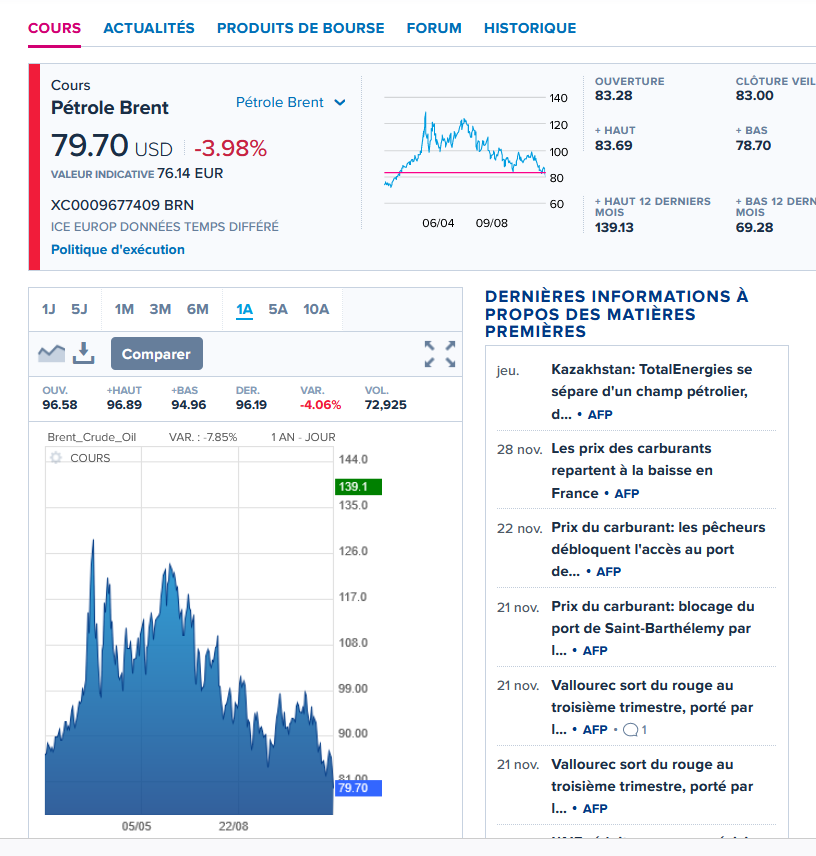Open comment bubble on Vallourec article
The height and width of the screenshot is (856, 816).
(x=630, y=730)
